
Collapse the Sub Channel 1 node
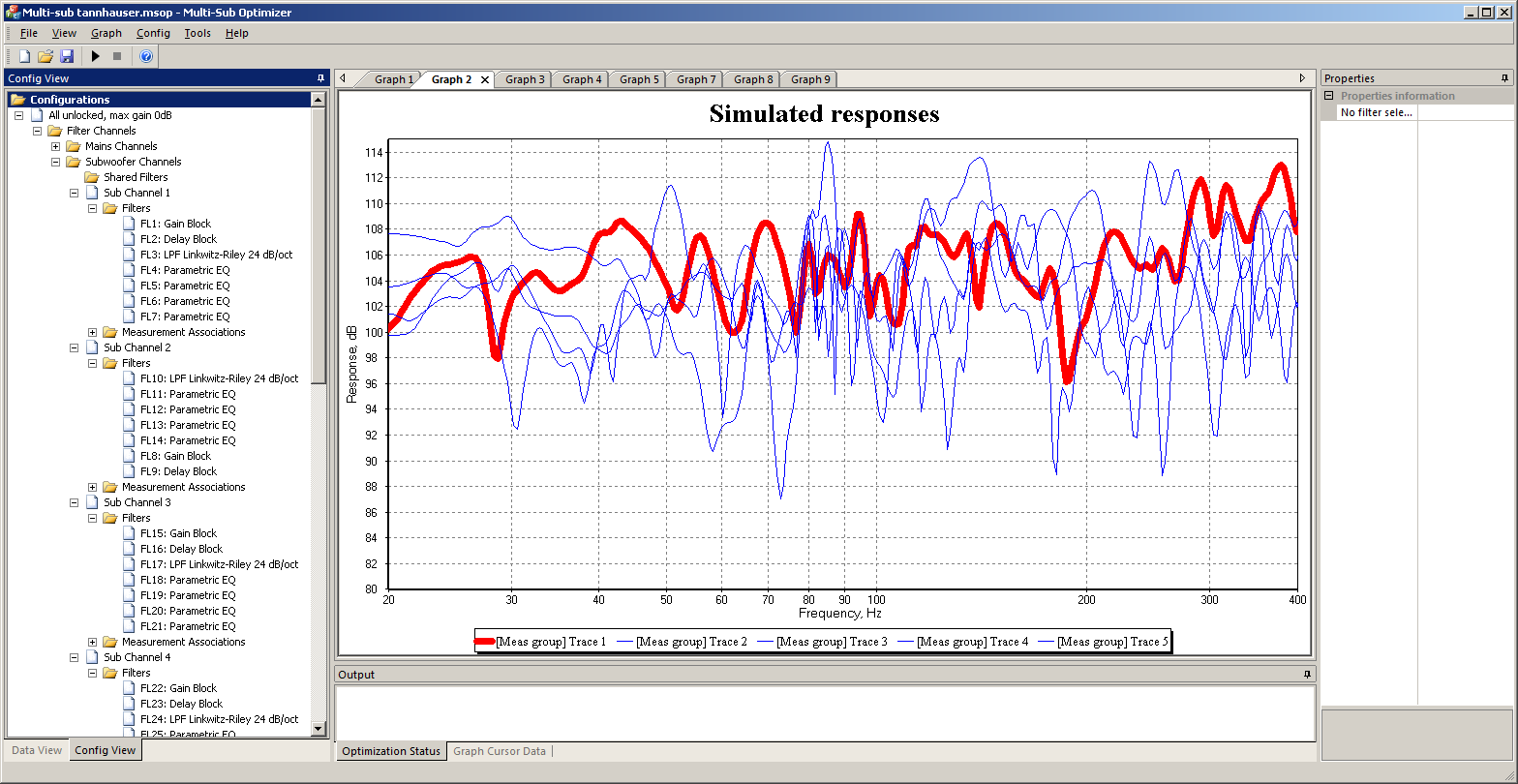[x=75, y=193]
